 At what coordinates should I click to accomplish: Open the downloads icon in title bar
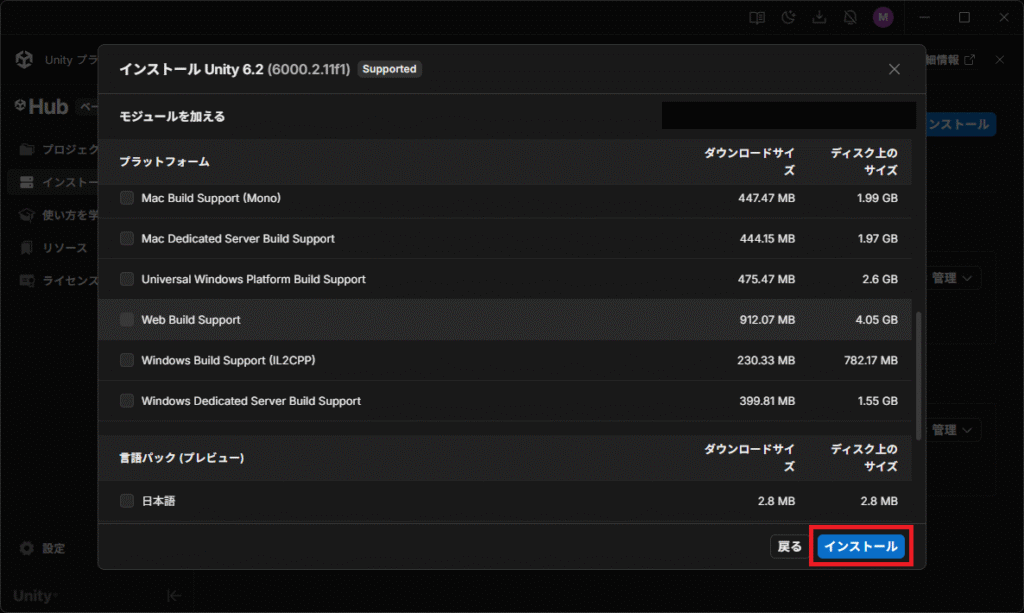pos(819,17)
